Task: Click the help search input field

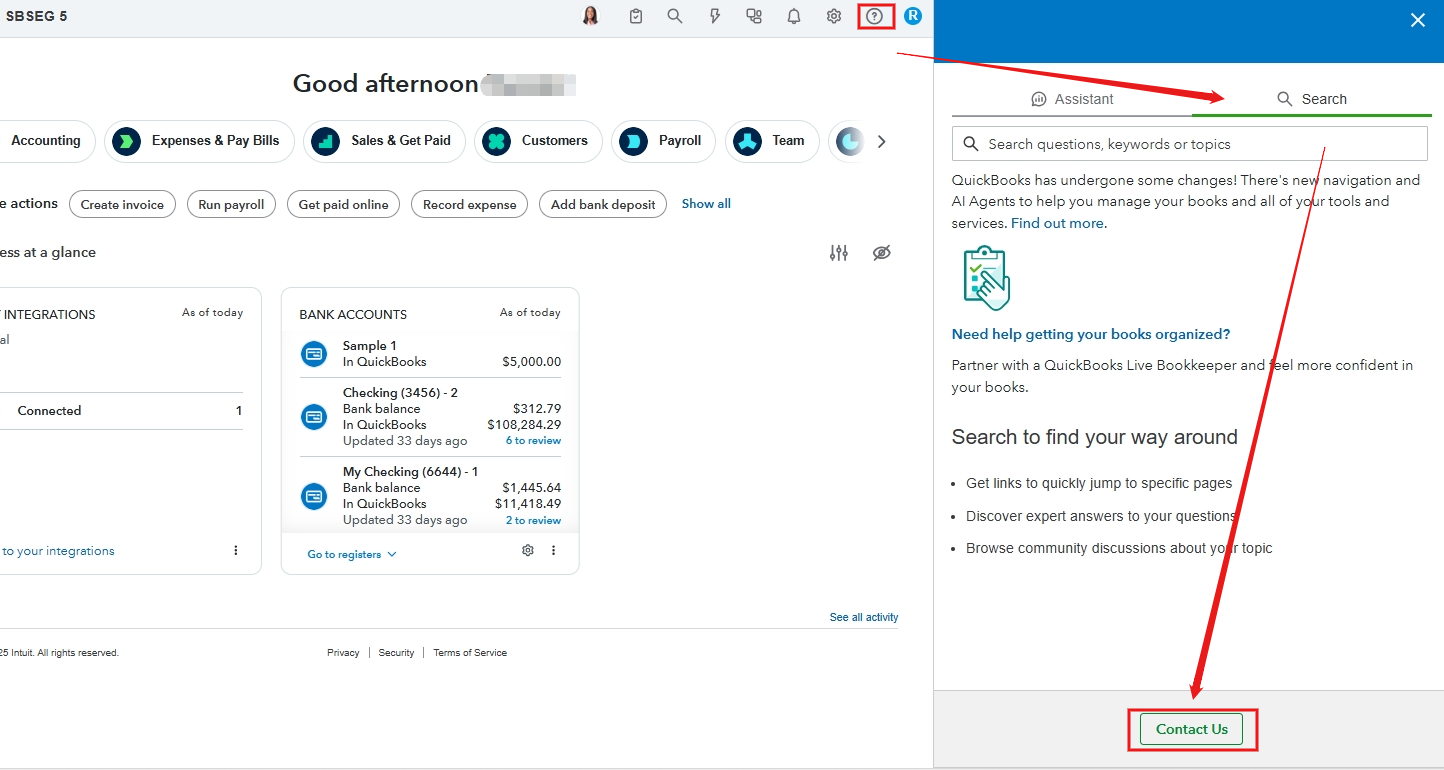Action: (1190, 144)
